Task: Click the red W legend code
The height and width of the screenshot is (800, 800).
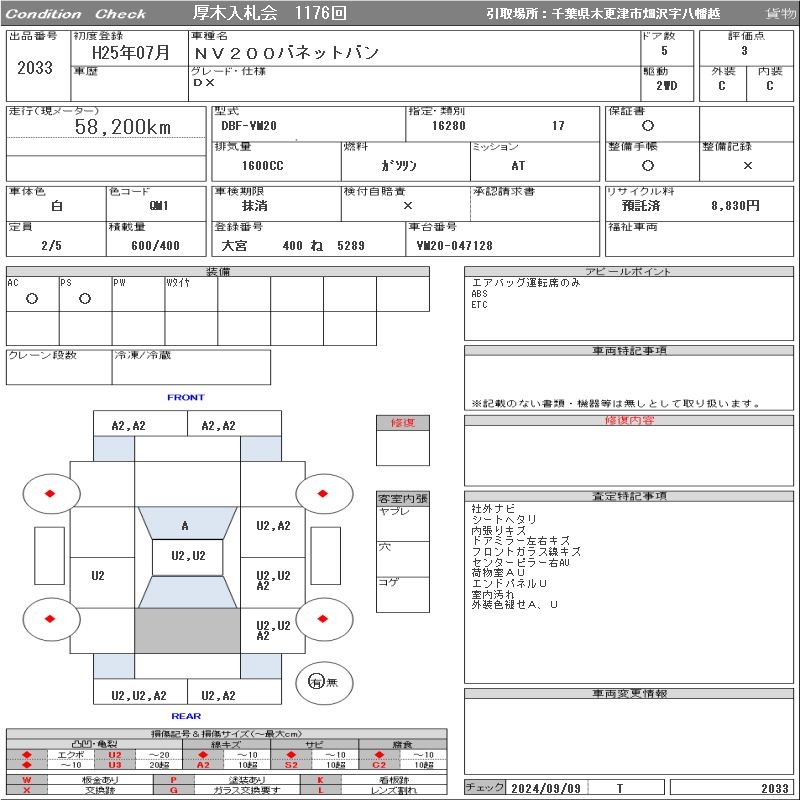Action: [27, 780]
